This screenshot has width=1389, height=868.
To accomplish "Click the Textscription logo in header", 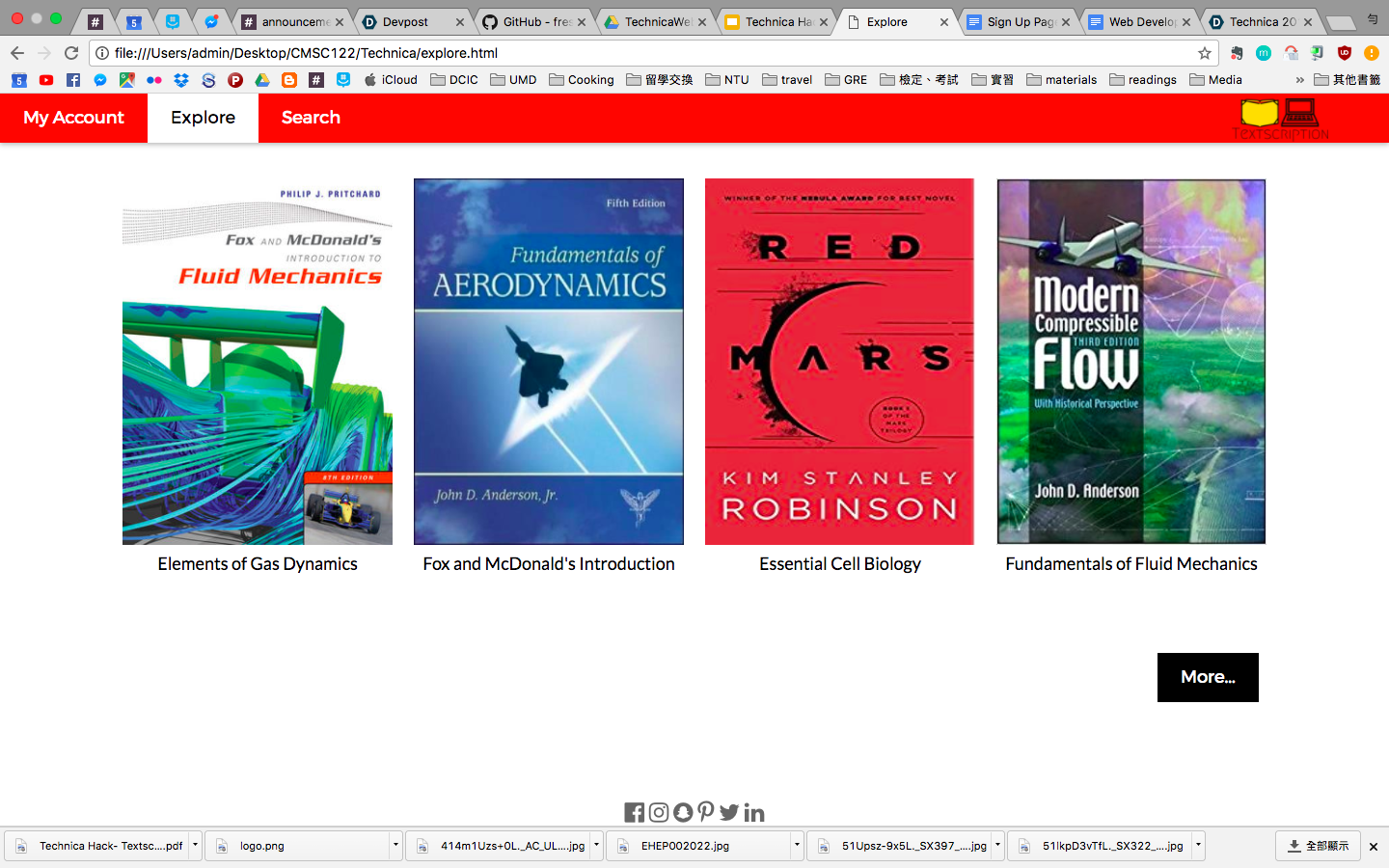I will point(1281,119).
